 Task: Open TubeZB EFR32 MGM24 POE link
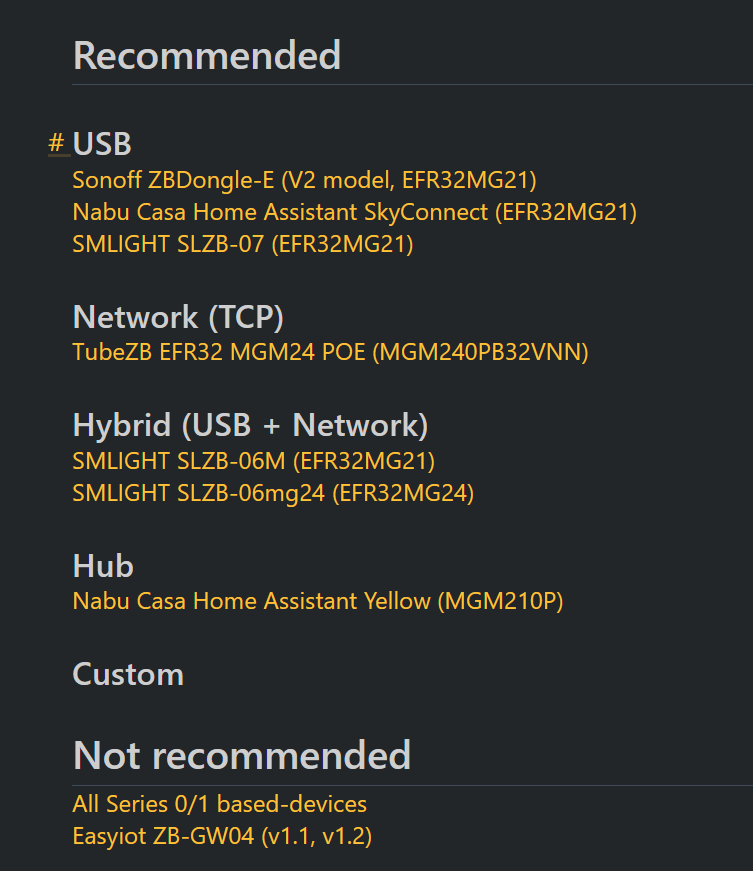330,352
